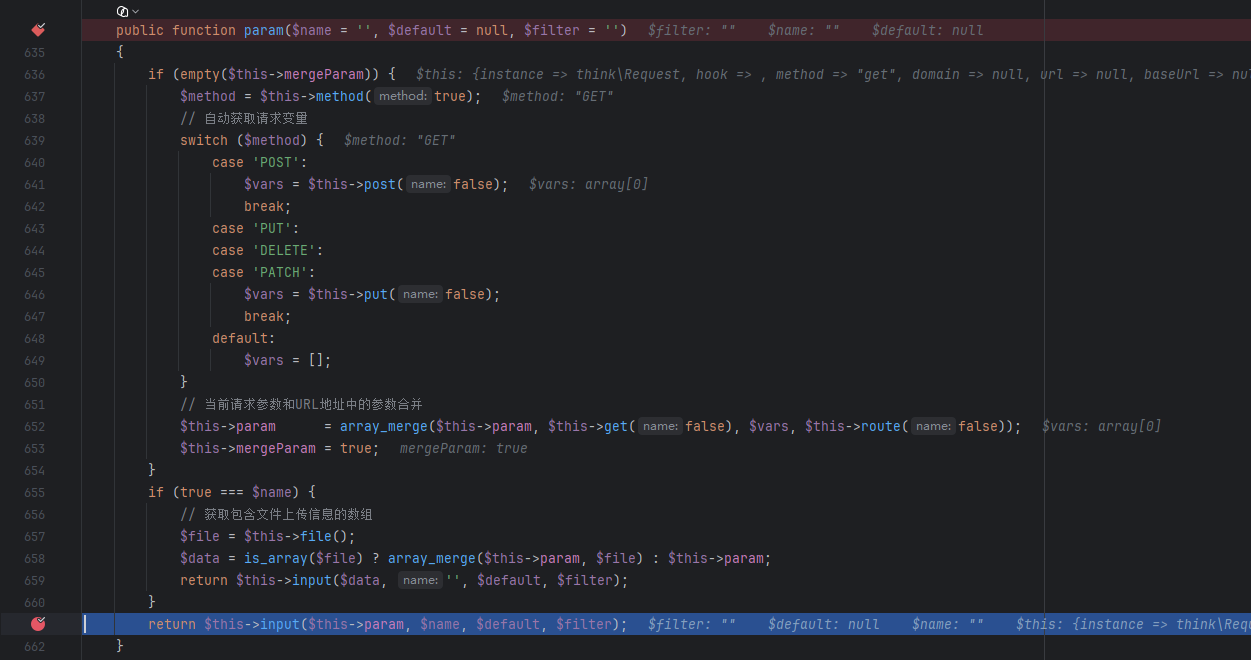The image size is (1251, 660).
Task: Click the comment '当前请求参数和URL地址中的参数合并'
Action: point(301,404)
